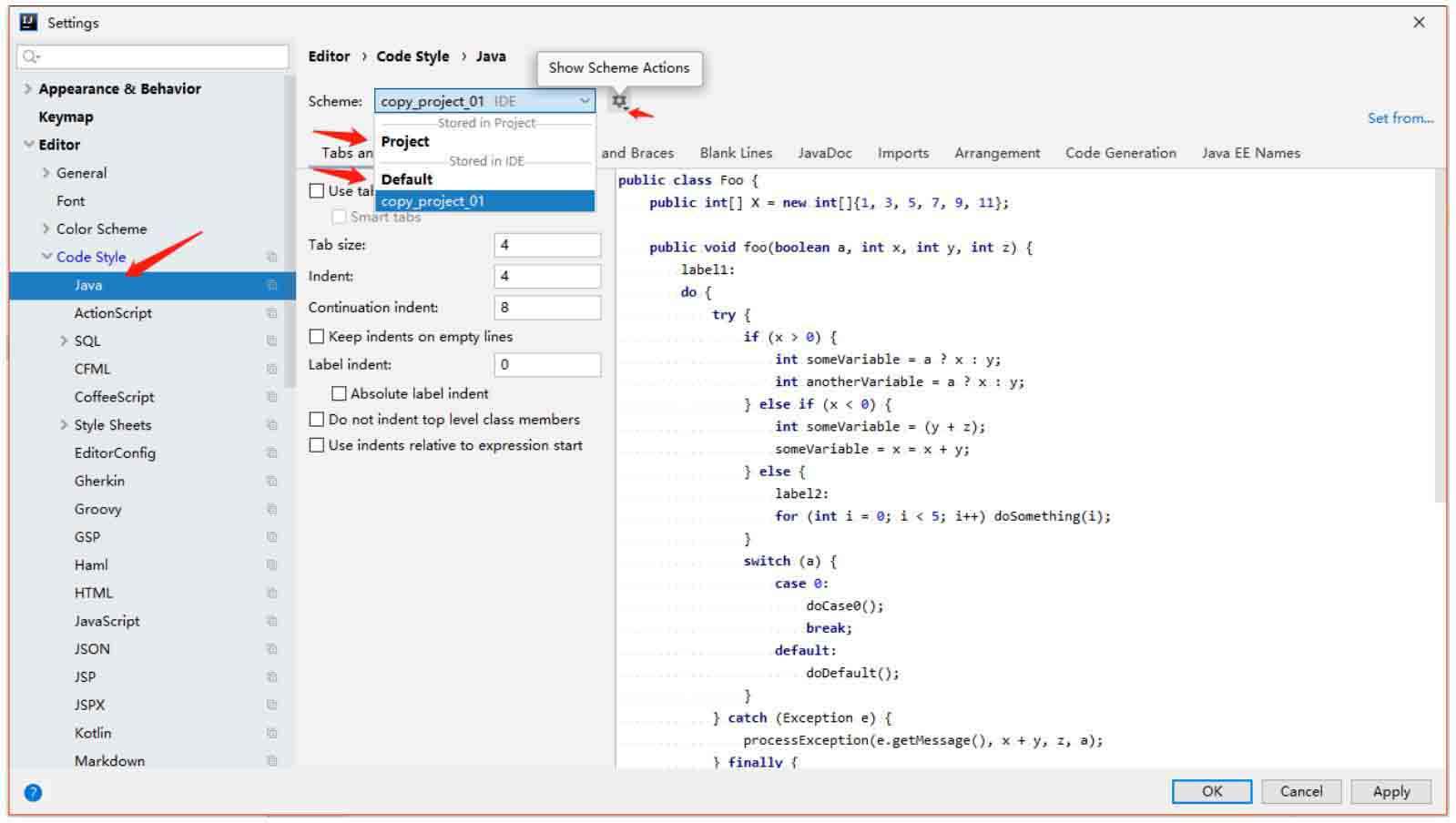Click the Set from... link
This screenshot has height=823, width=1456.
pyautogui.click(x=1400, y=117)
